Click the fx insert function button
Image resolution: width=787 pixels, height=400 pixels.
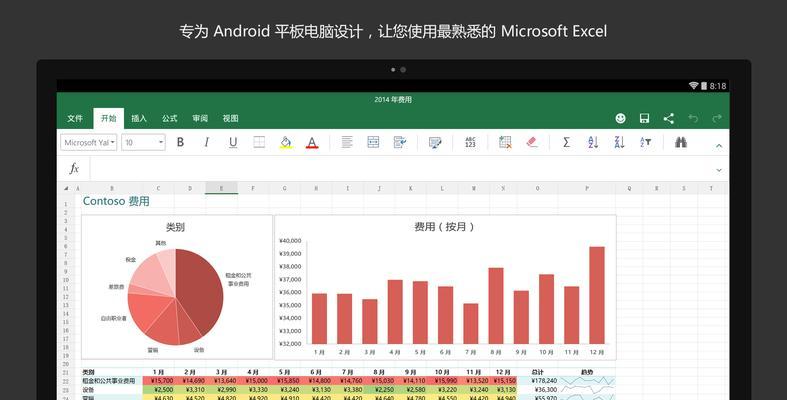click(x=74, y=169)
